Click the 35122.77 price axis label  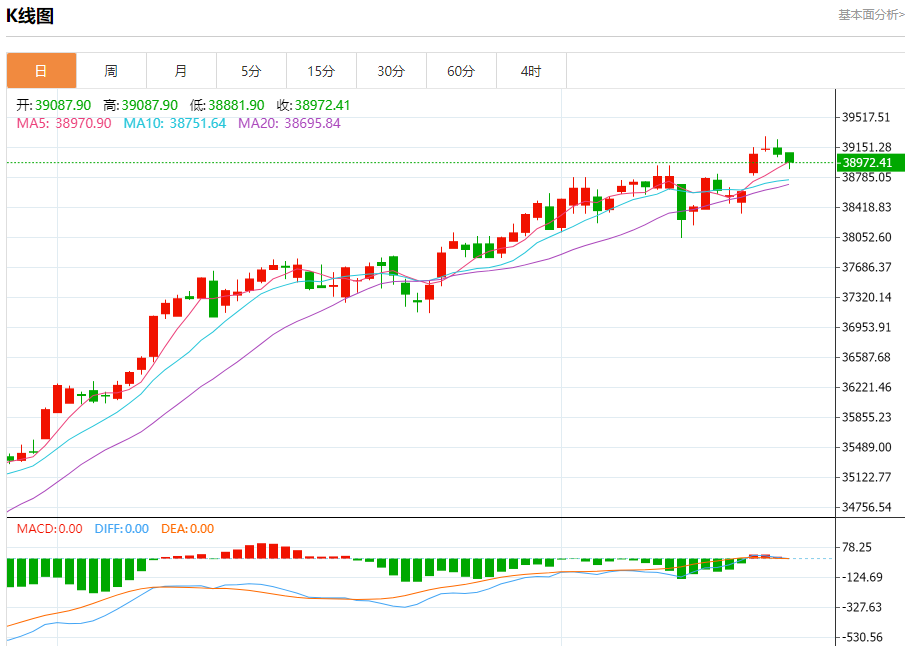click(866, 477)
